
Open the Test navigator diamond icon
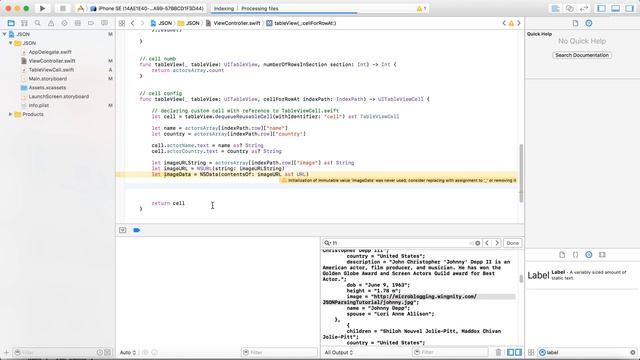click(x=64, y=23)
